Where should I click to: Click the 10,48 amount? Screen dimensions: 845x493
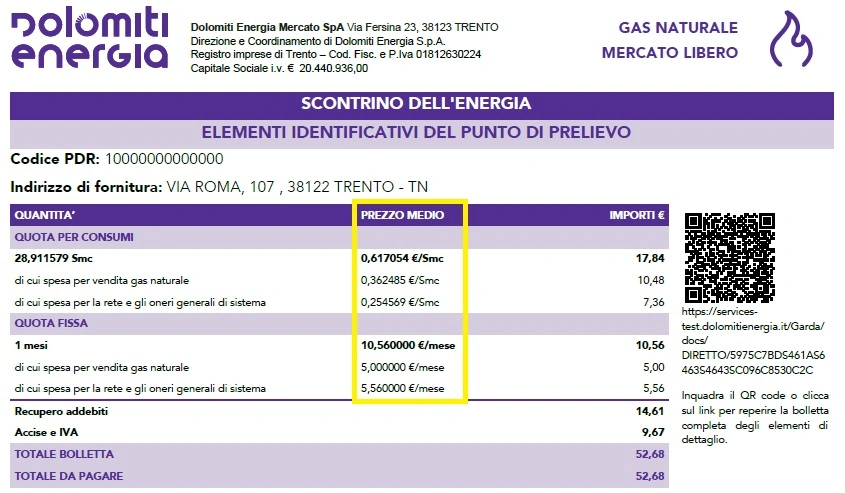[651, 281]
